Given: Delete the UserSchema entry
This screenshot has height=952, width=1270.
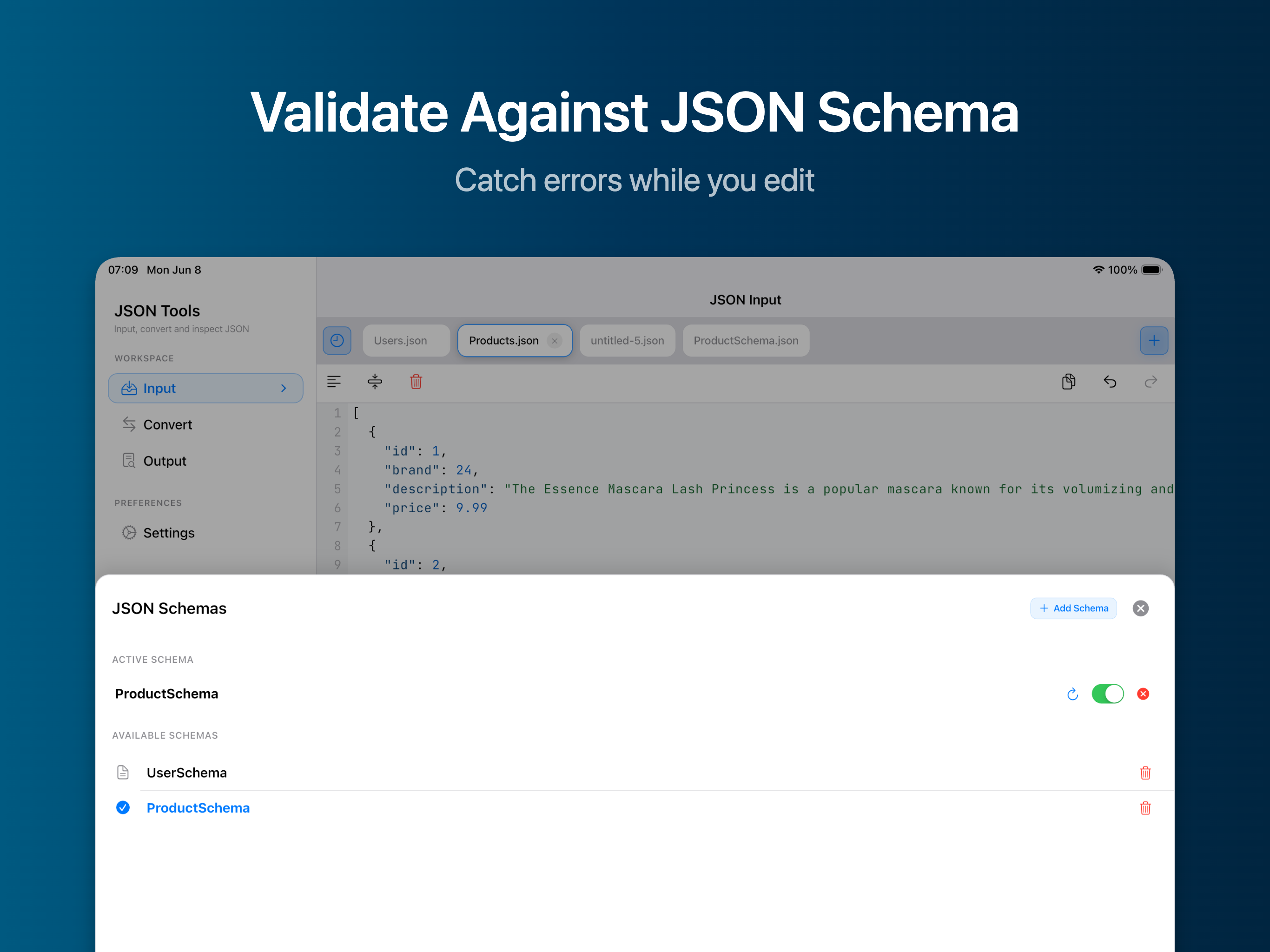Looking at the screenshot, I should (x=1145, y=773).
